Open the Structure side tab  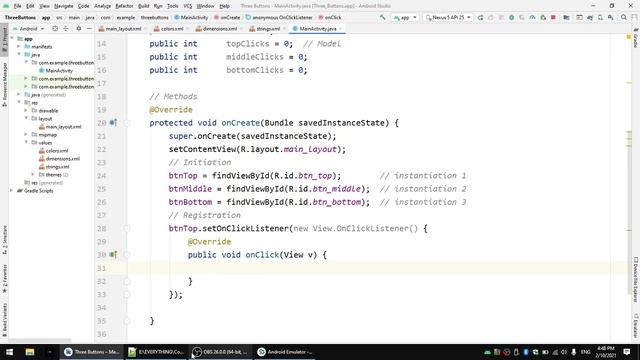point(4,240)
